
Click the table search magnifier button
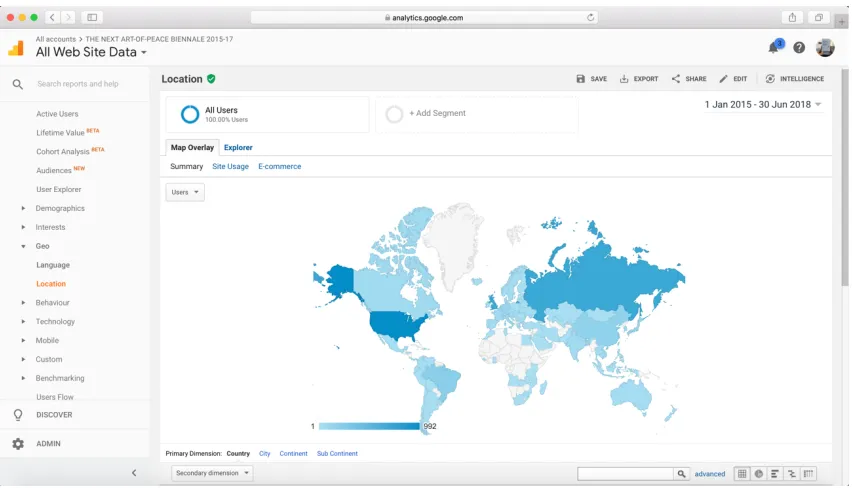pos(681,474)
